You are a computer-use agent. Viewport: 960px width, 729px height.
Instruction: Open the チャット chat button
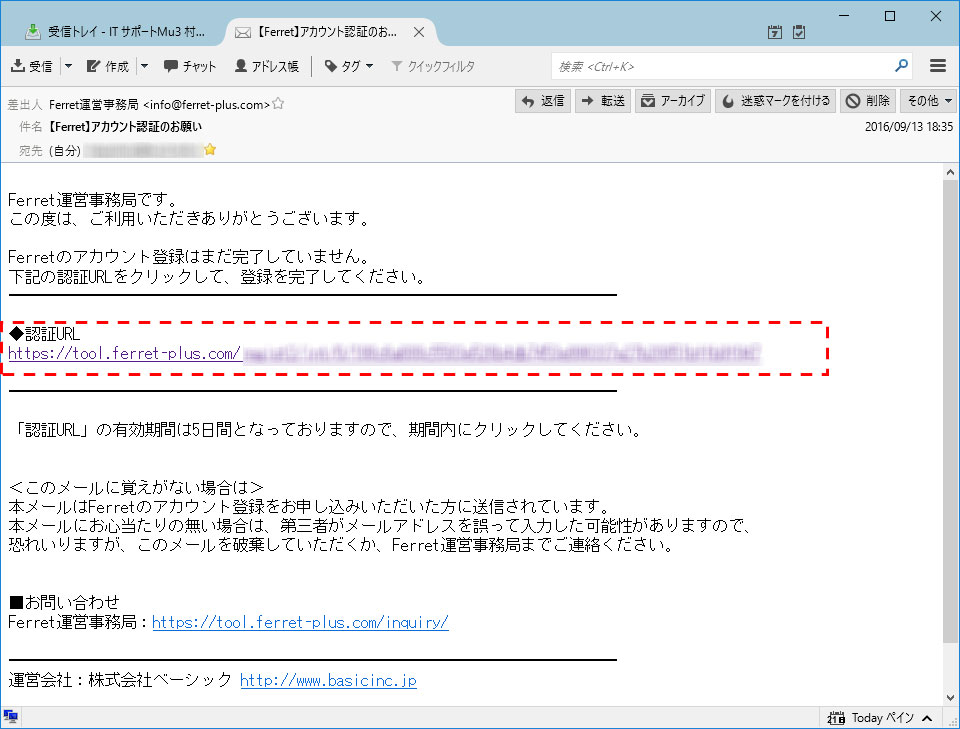[190, 66]
